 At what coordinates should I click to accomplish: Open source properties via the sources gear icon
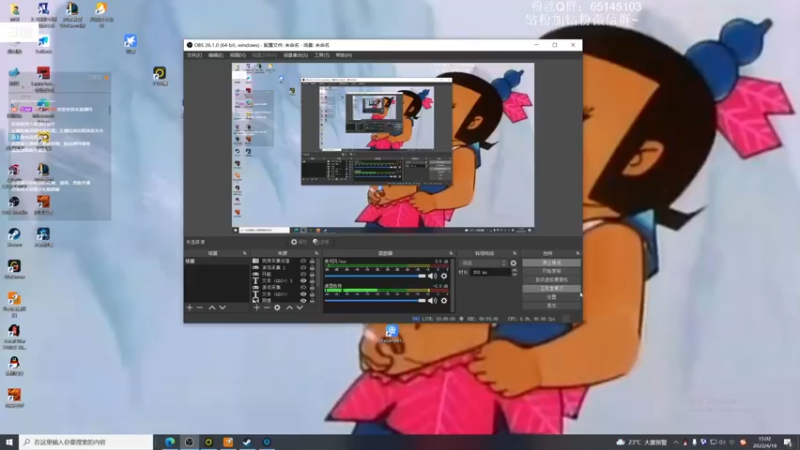[x=277, y=308]
